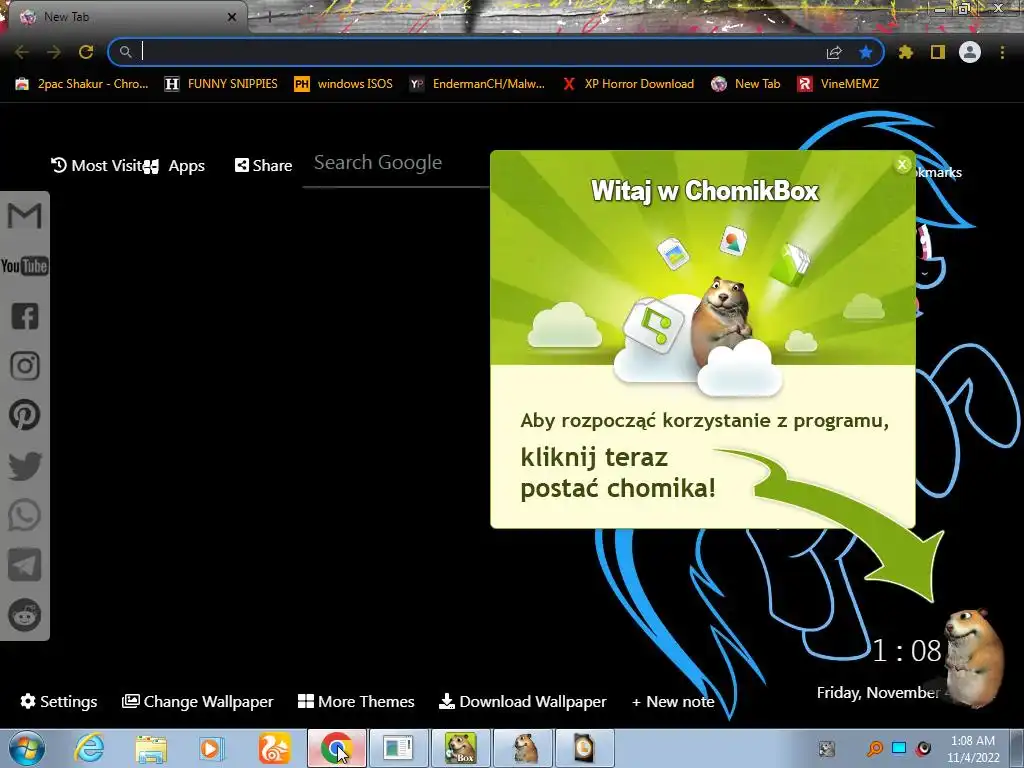Toggle the Chrome side panel icon
This screenshot has height=768, width=1024.
coord(938,52)
